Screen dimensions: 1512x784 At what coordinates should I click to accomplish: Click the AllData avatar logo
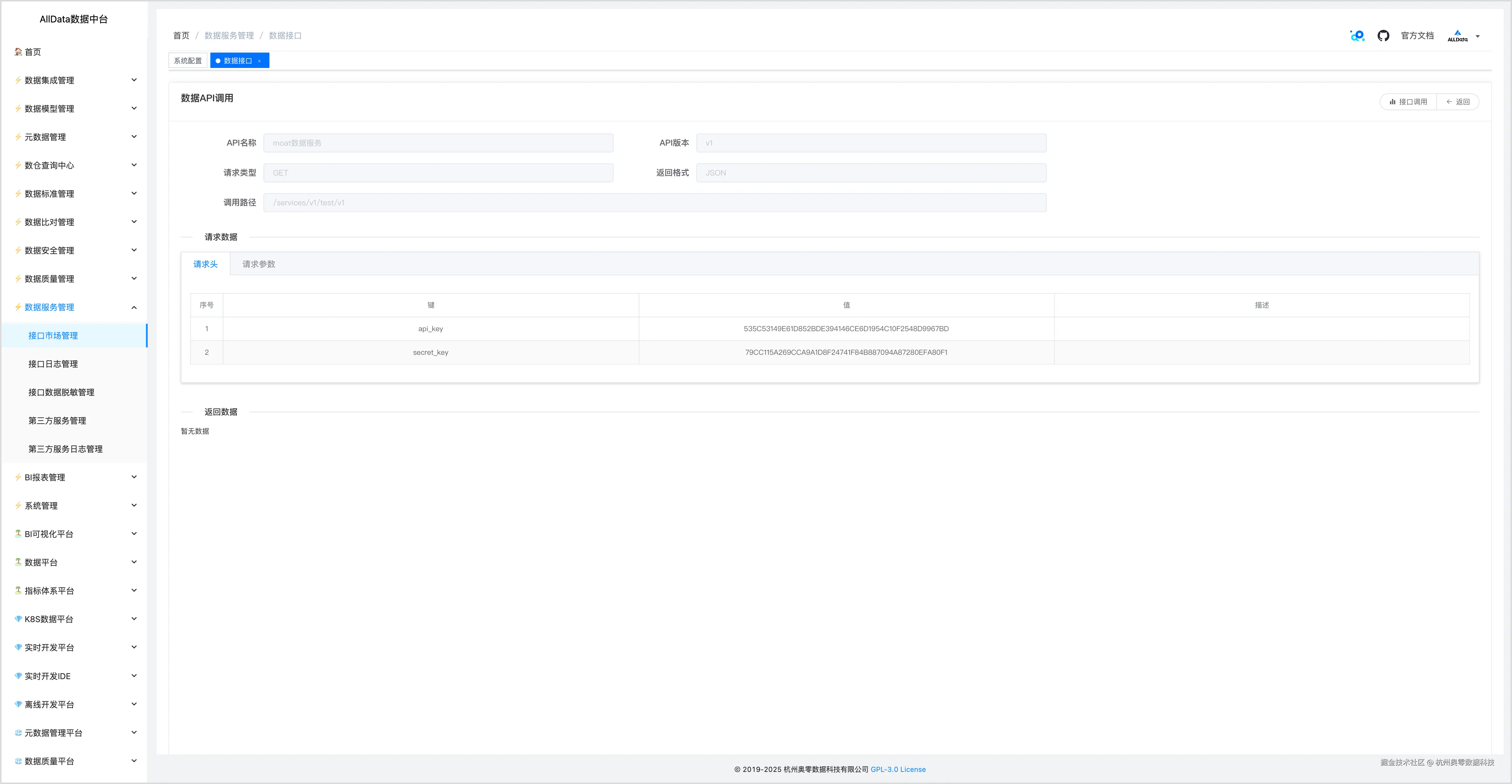(x=1457, y=36)
